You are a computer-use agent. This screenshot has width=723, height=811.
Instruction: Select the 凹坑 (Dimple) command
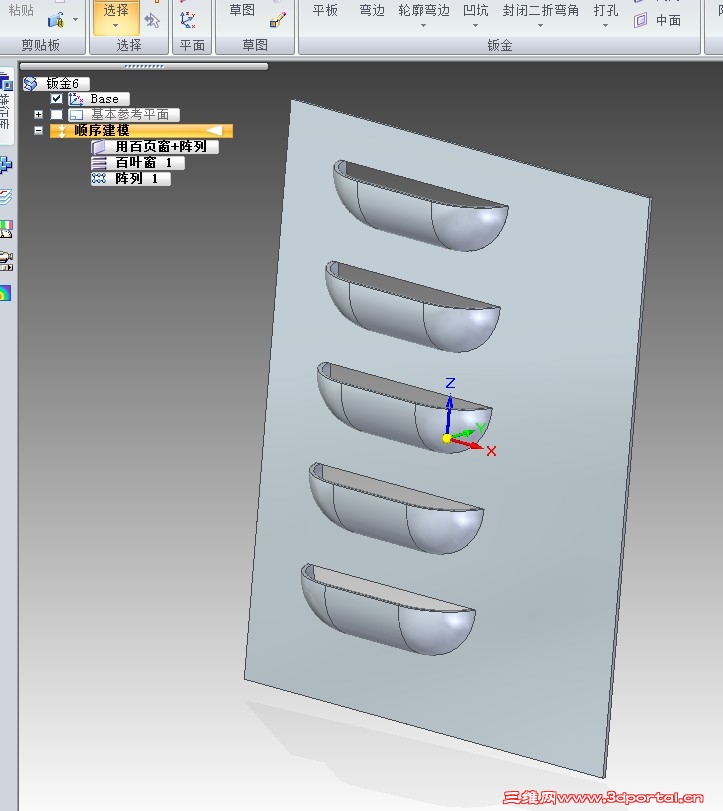point(476,10)
